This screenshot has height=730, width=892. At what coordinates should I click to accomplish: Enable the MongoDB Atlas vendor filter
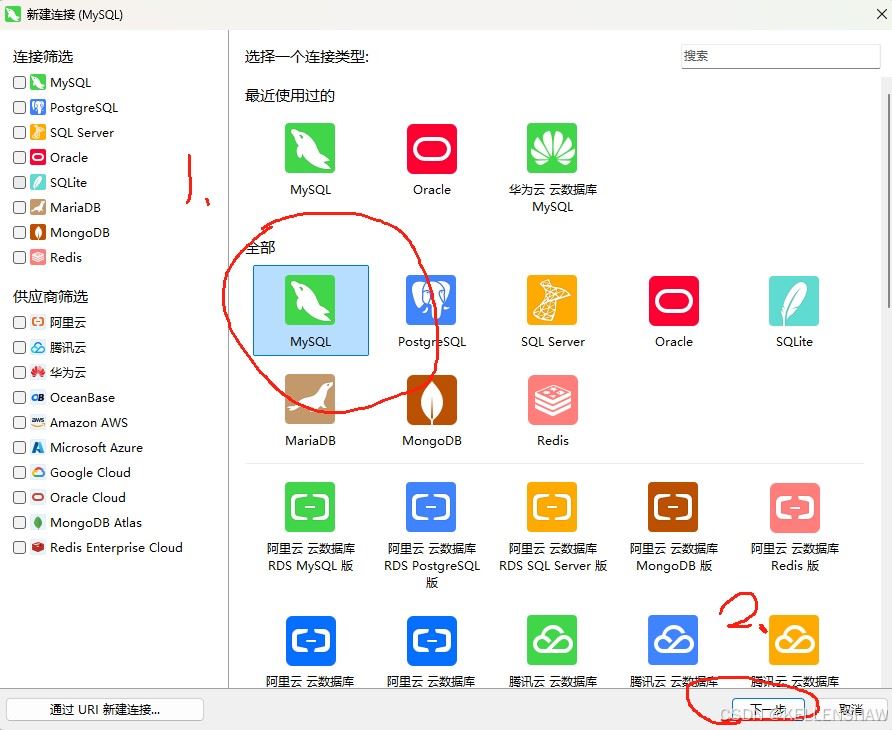click(x=19, y=523)
